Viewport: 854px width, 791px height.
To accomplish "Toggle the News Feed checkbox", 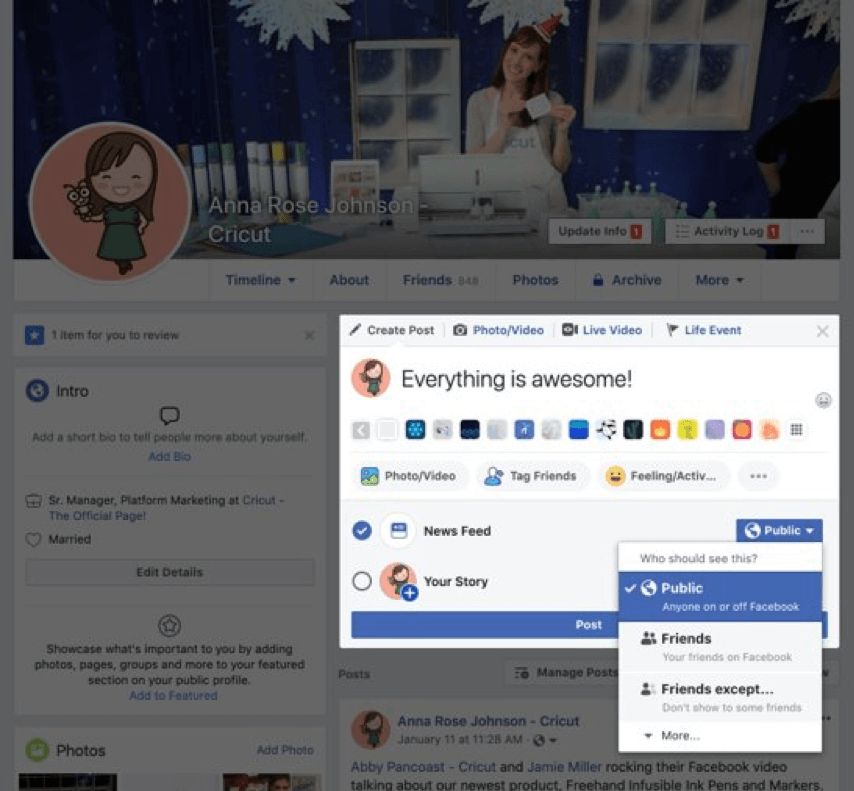I will 362,531.
